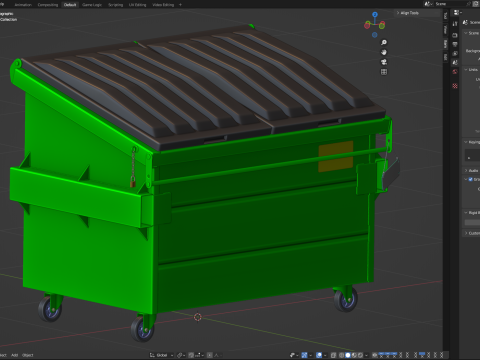Expand the Align Tools panel

click(x=408, y=13)
